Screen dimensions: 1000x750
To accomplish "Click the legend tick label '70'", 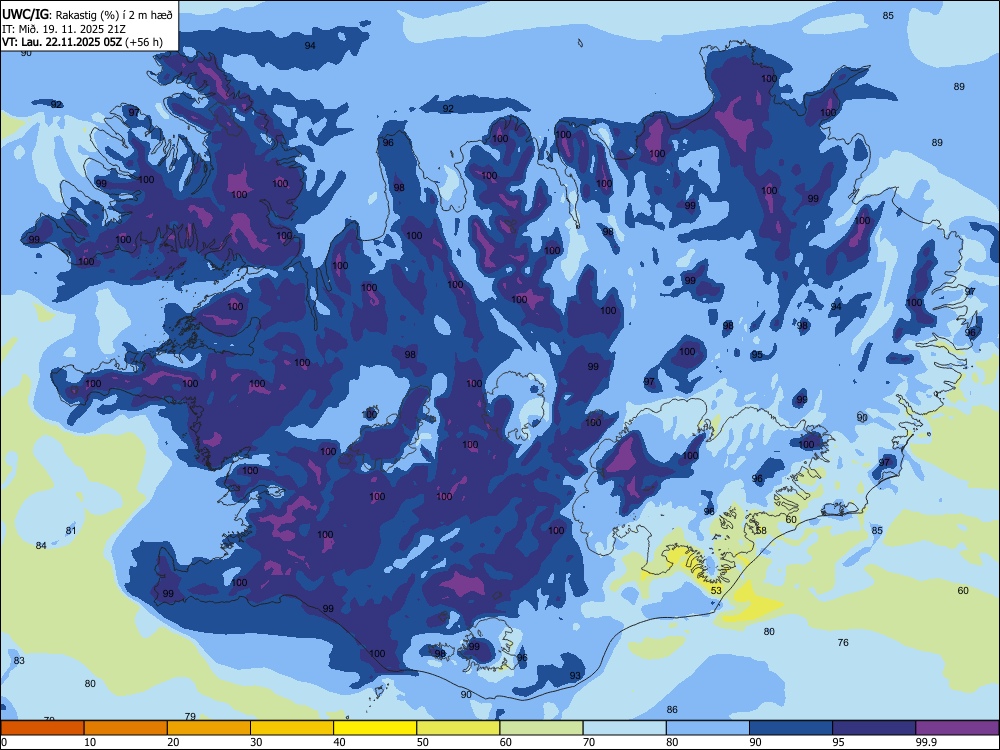I will click(x=589, y=742).
